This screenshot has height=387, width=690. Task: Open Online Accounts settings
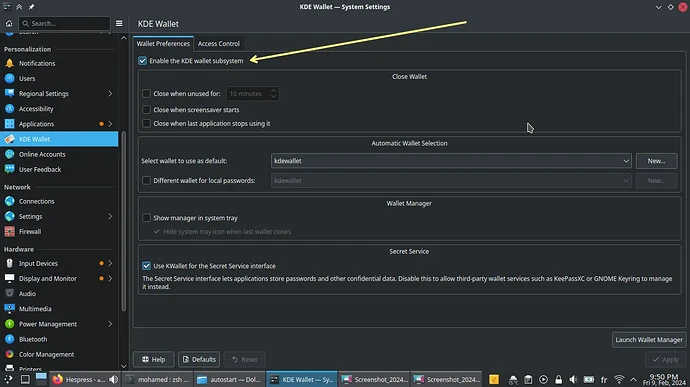point(59,154)
